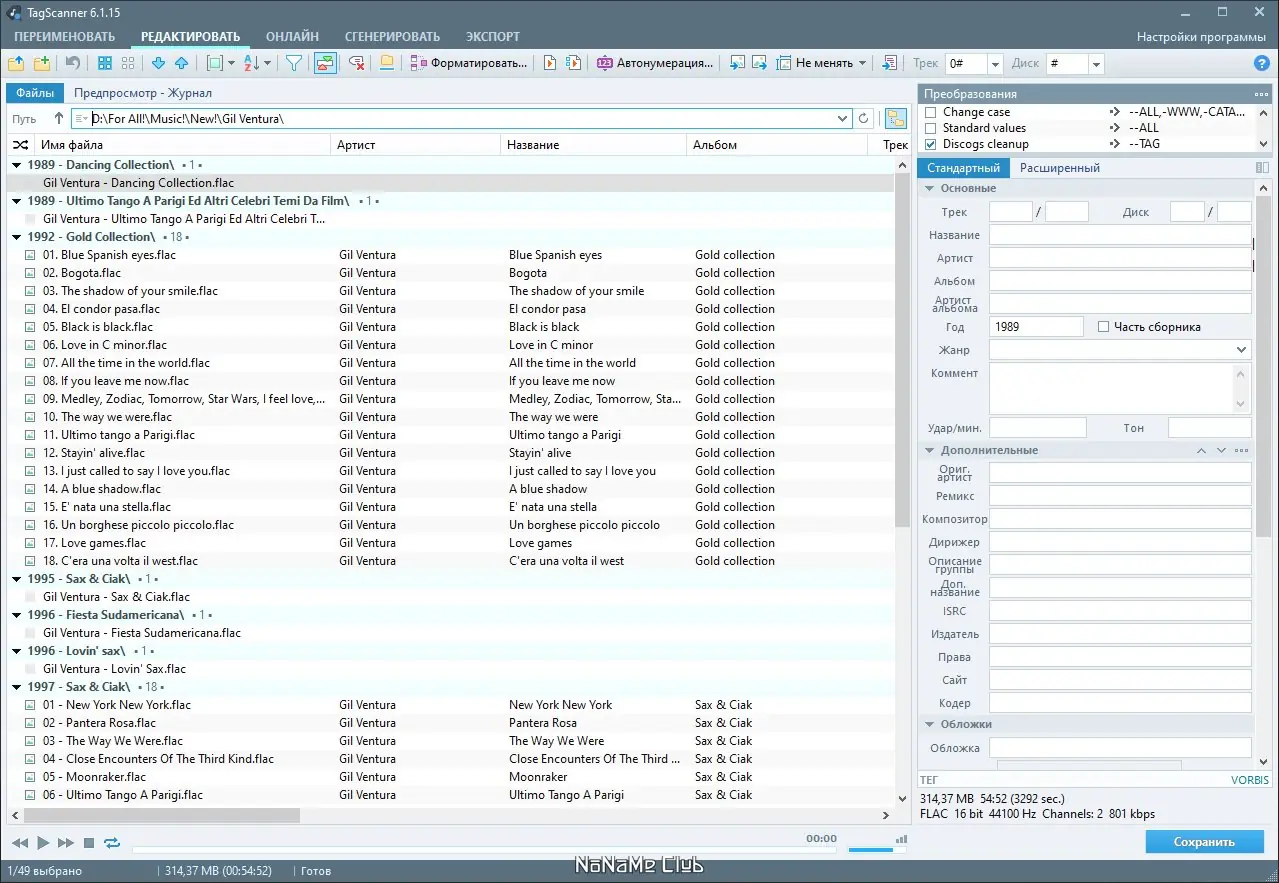Click the second cover image arrow icon
This screenshot has width=1279, height=883.
click(x=759, y=63)
